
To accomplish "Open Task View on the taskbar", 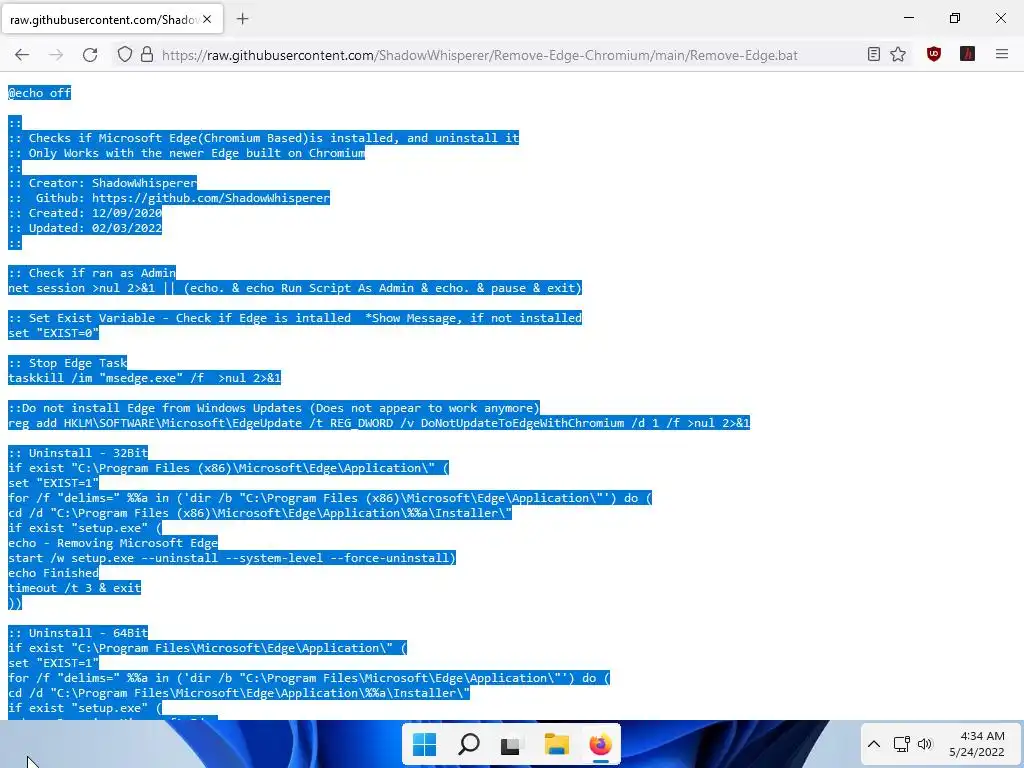I will (511, 744).
